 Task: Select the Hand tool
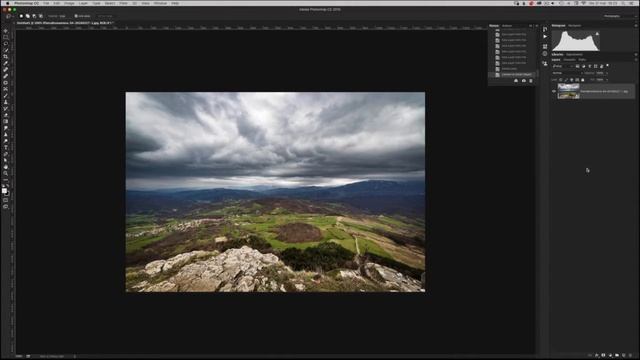(x=6, y=167)
